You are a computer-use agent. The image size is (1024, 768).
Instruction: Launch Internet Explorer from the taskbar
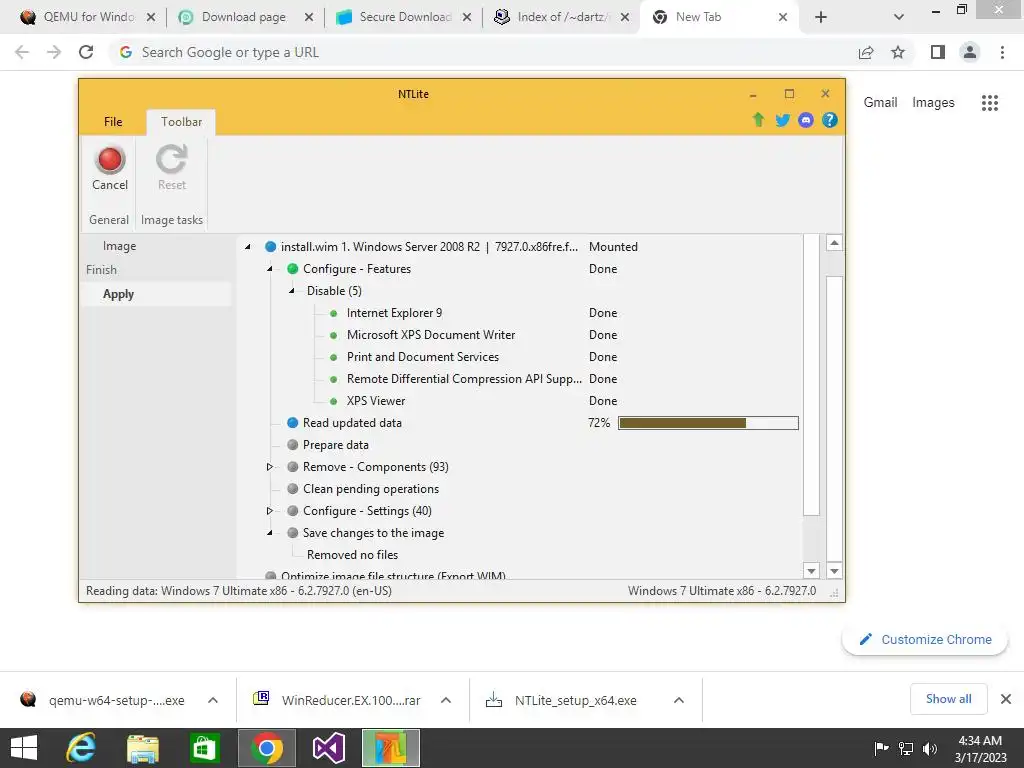pos(81,748)
